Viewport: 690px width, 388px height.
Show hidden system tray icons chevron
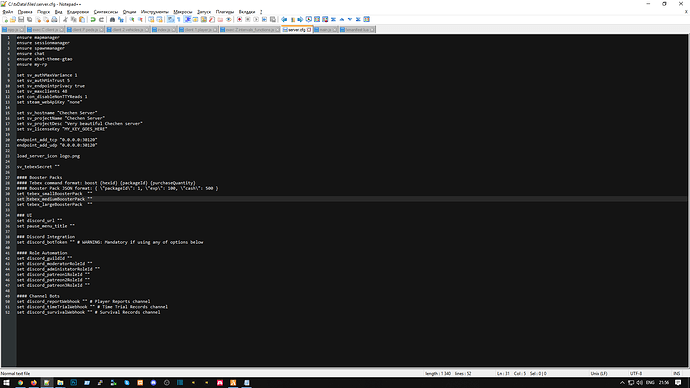(x=622, y=383)
